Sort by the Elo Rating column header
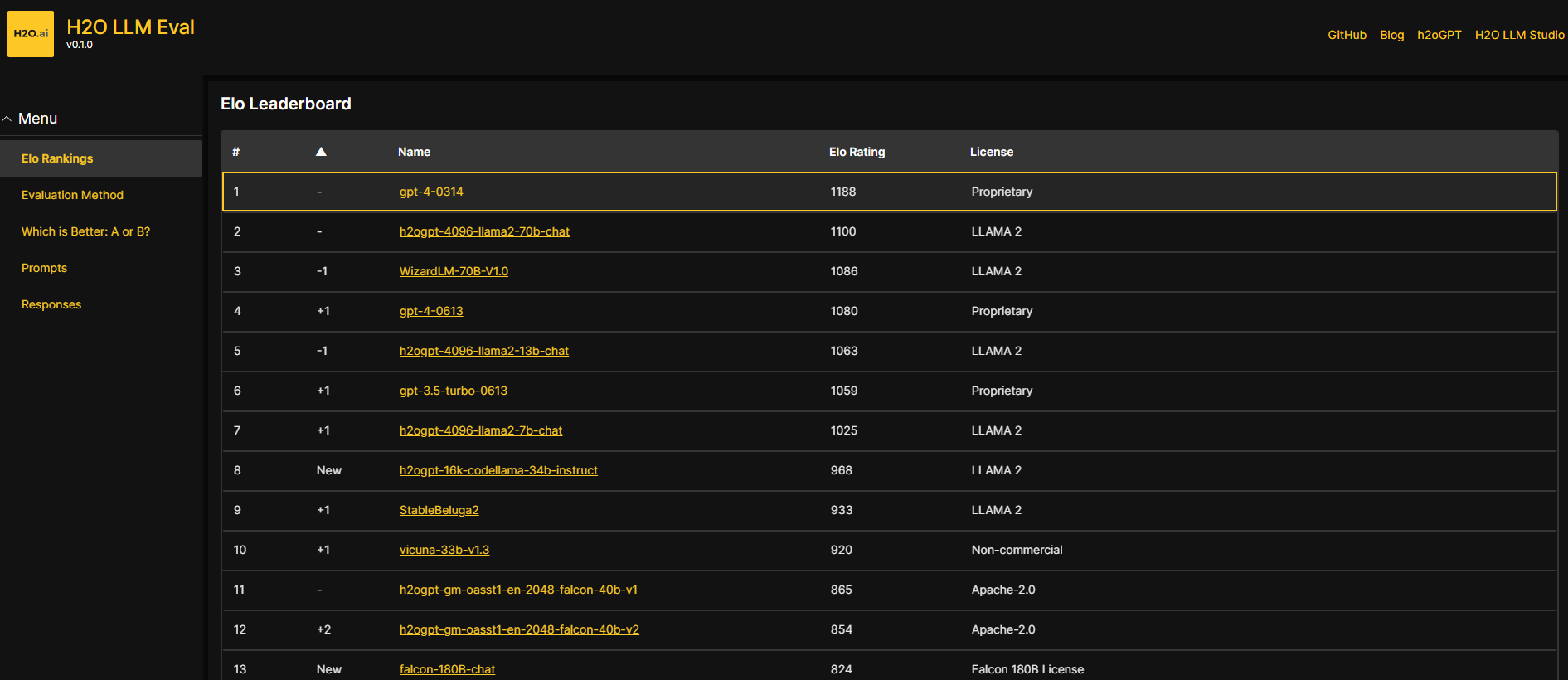Image resolution: width=1568 pixels, height=680 pixels. coord(857,152)
